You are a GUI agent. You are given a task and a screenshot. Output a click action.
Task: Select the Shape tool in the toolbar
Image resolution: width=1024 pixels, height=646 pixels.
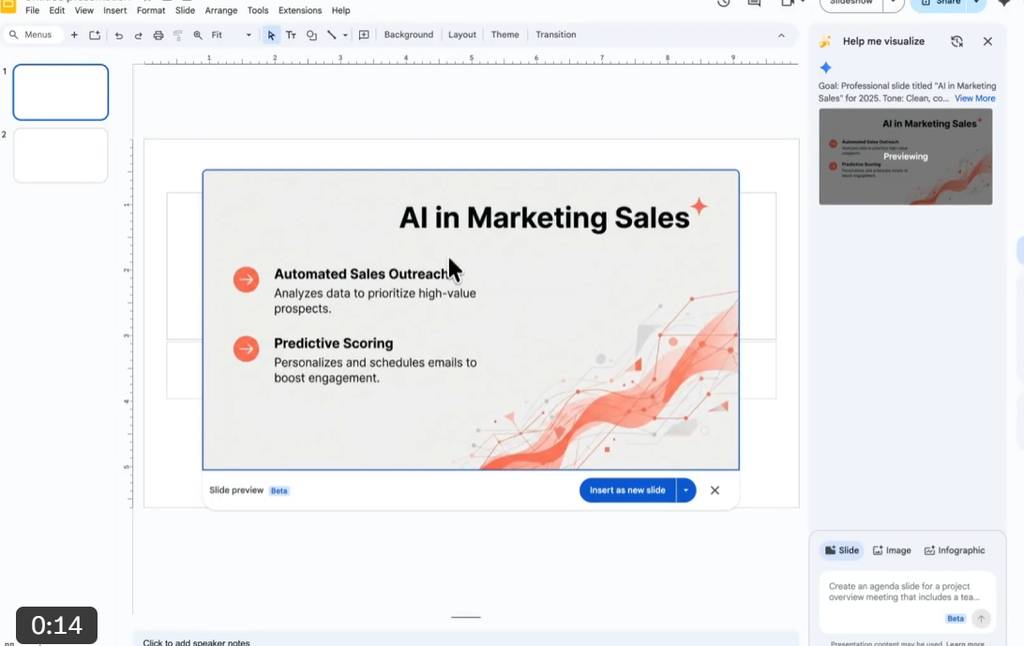coord(311,35)
